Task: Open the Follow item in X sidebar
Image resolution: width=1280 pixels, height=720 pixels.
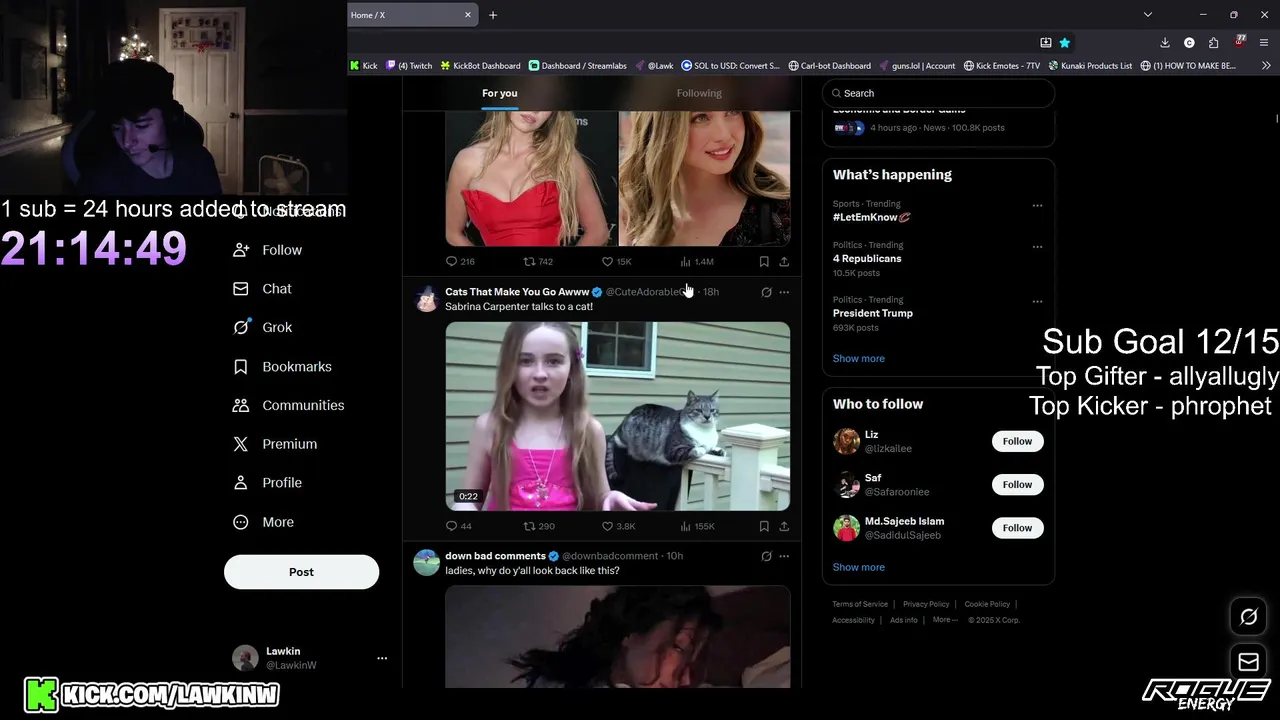Action: coord(267,250)
